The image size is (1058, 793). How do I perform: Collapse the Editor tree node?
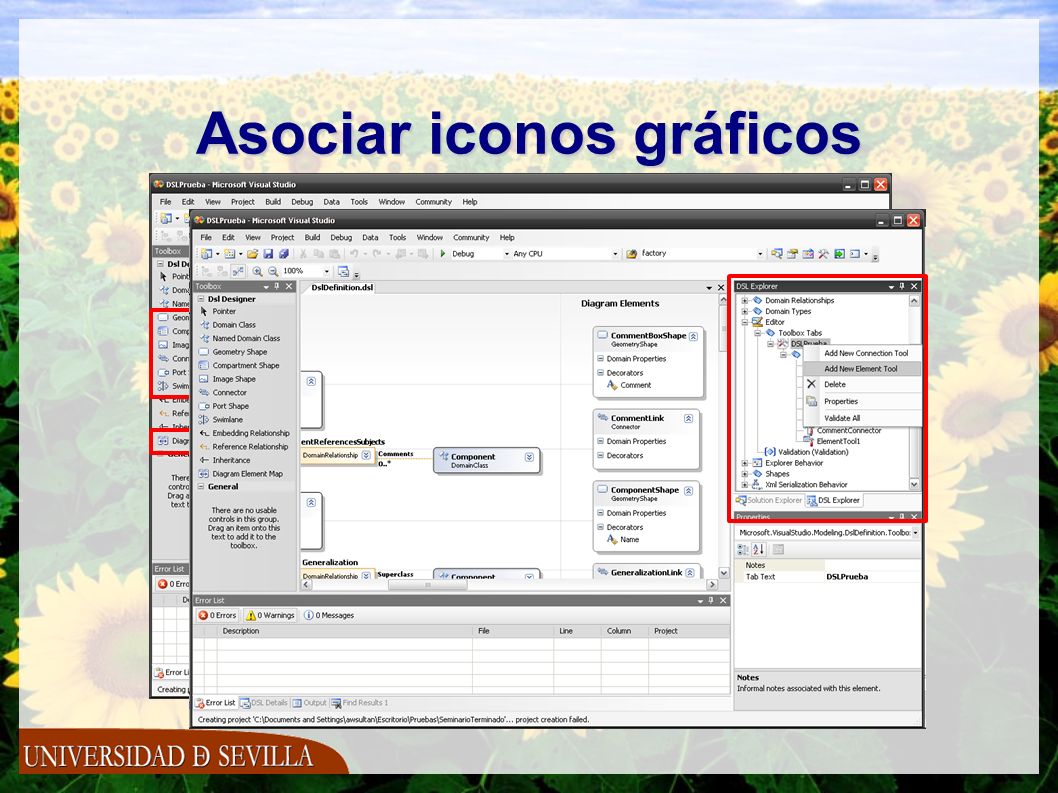pos(744,322)
